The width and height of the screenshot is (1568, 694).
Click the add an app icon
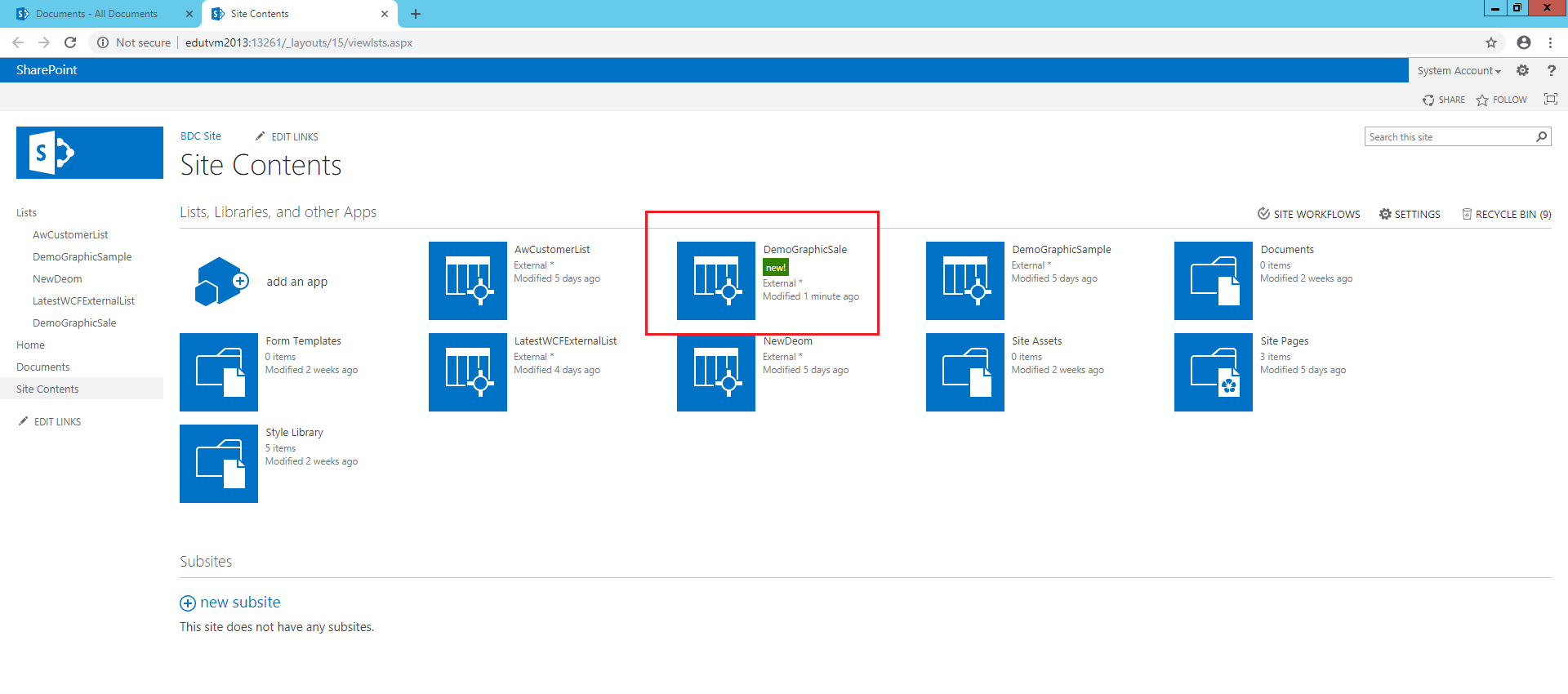pos(221,281)
